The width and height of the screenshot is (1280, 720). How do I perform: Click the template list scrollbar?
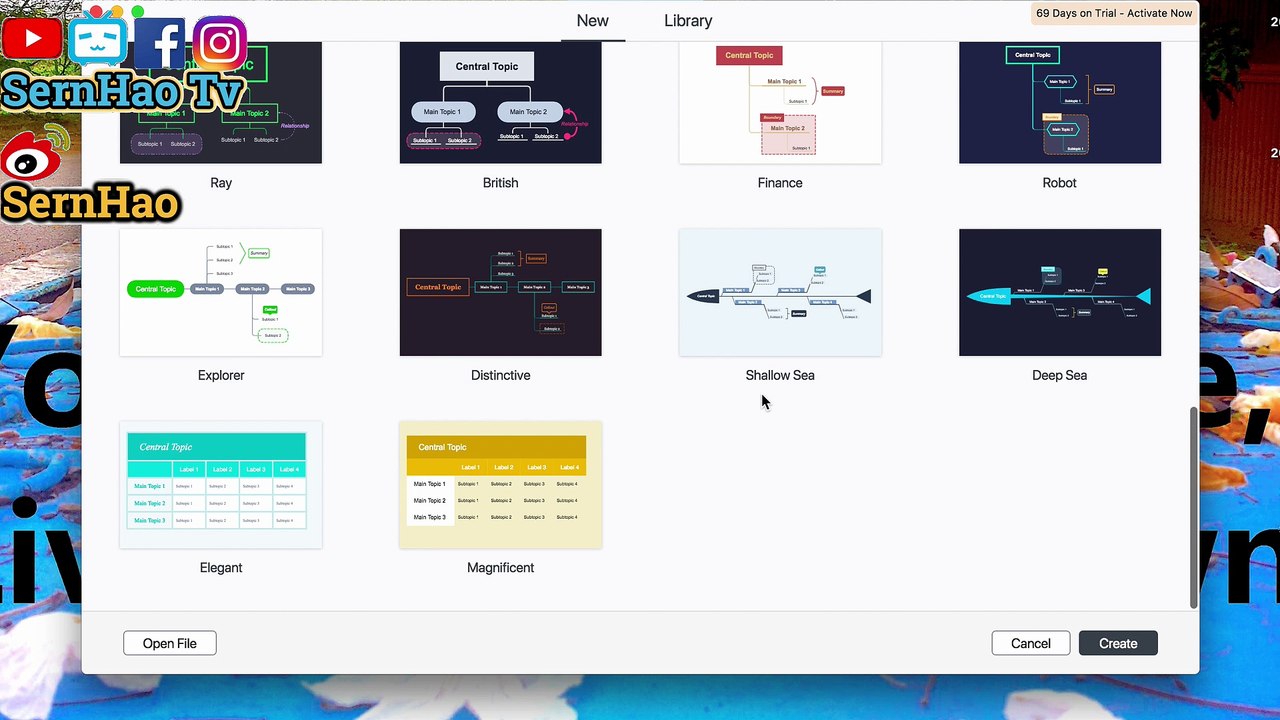pos(1193,507)
